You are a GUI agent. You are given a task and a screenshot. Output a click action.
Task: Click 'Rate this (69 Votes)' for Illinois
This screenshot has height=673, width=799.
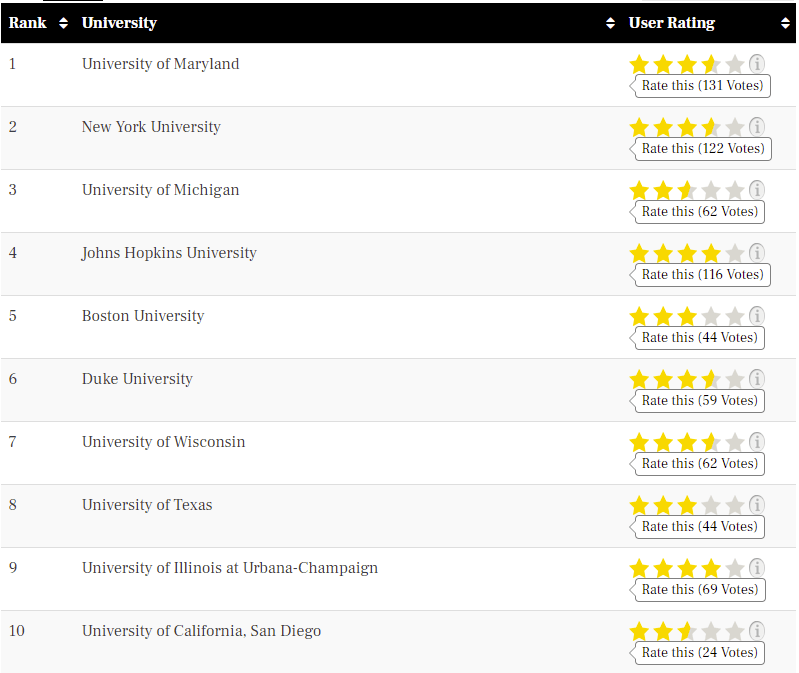point(700,589)
